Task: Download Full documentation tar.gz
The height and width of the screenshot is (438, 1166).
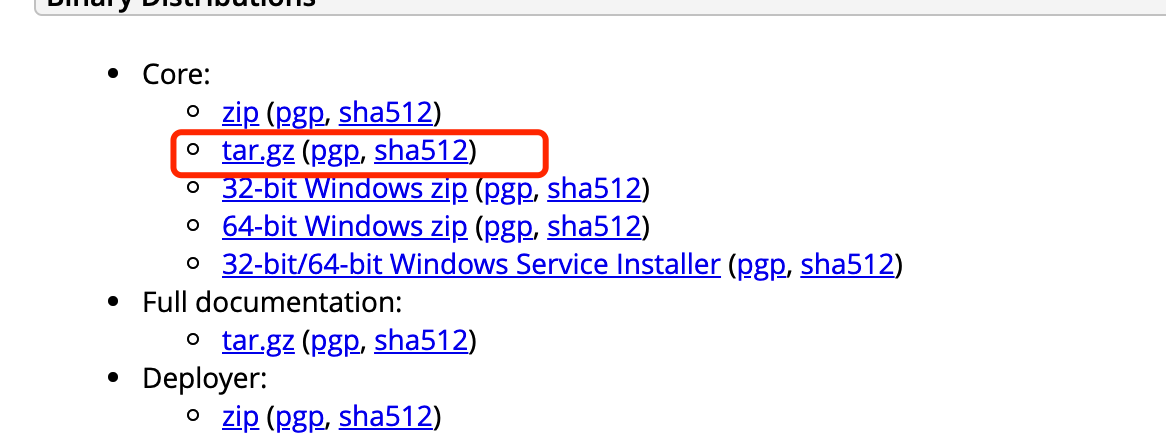Action: point(258,341)
